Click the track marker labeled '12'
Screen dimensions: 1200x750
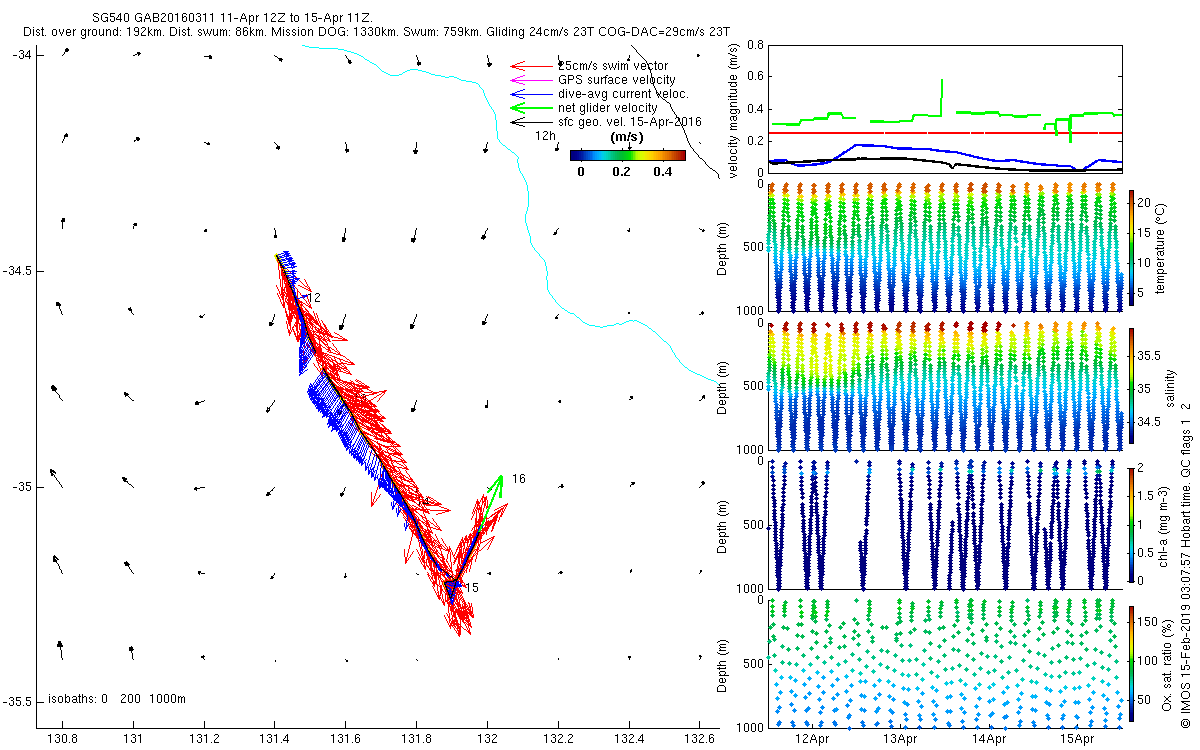(x=312, y=298)
